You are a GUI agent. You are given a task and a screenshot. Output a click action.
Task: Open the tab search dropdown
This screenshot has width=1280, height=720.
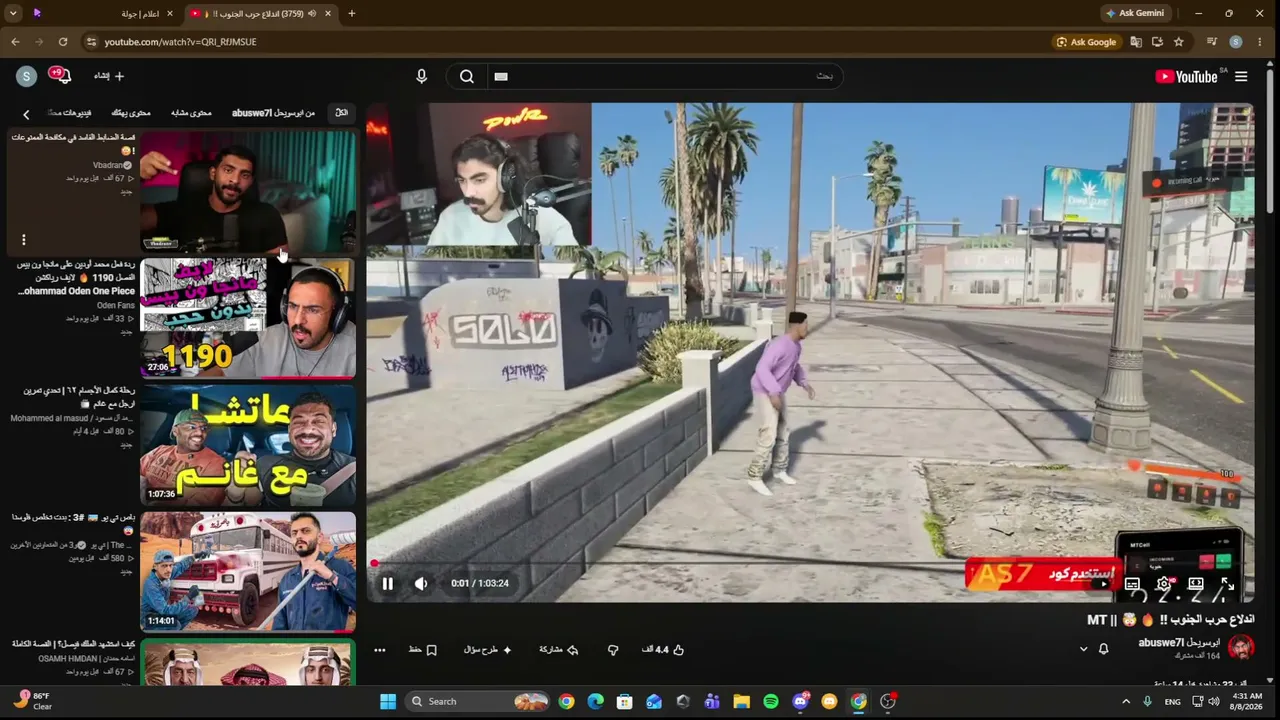point(13,14)
